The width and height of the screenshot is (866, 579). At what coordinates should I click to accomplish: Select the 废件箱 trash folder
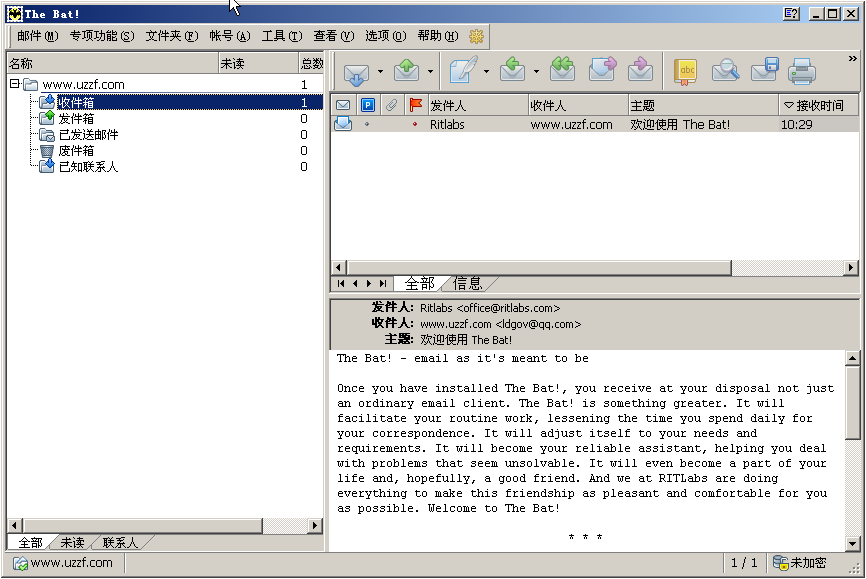pos(76,151)
